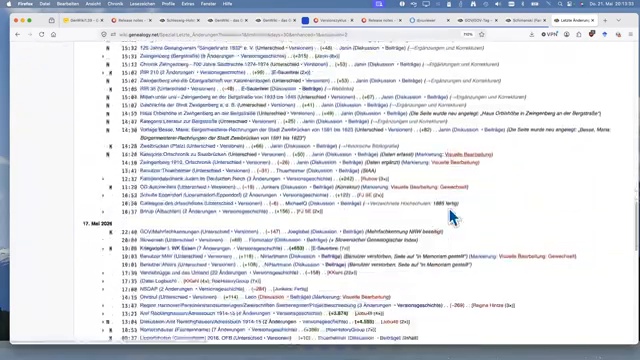The image size is (640, 360).
Task: Open a new tab with plus button
Action: 605,20
